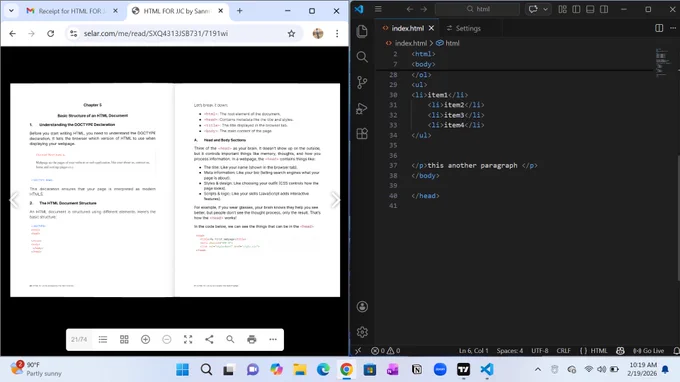Search within the document reader
680x382 pixels.
[230, 340]
